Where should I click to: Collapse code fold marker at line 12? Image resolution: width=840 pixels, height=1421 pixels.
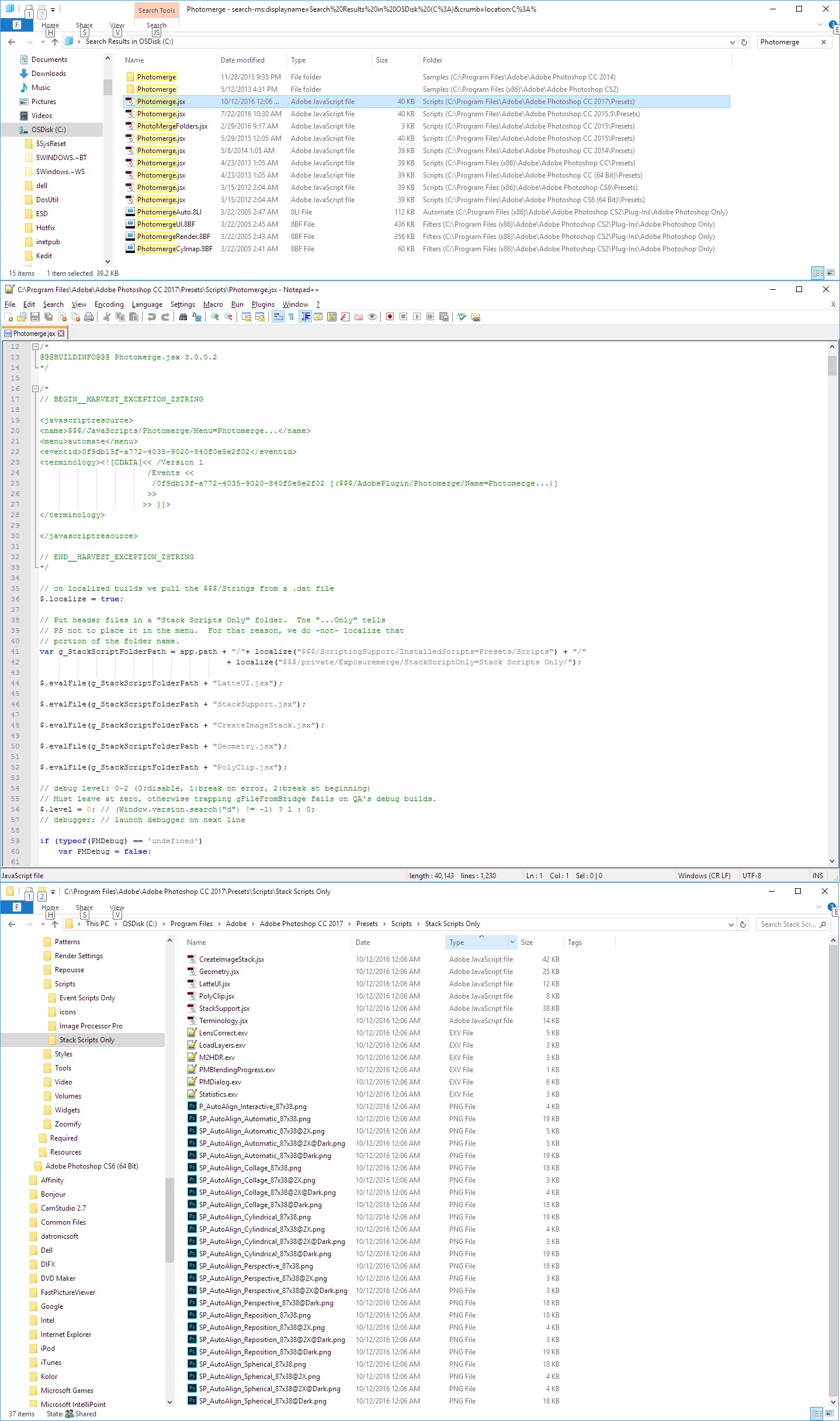pos(34,346)
